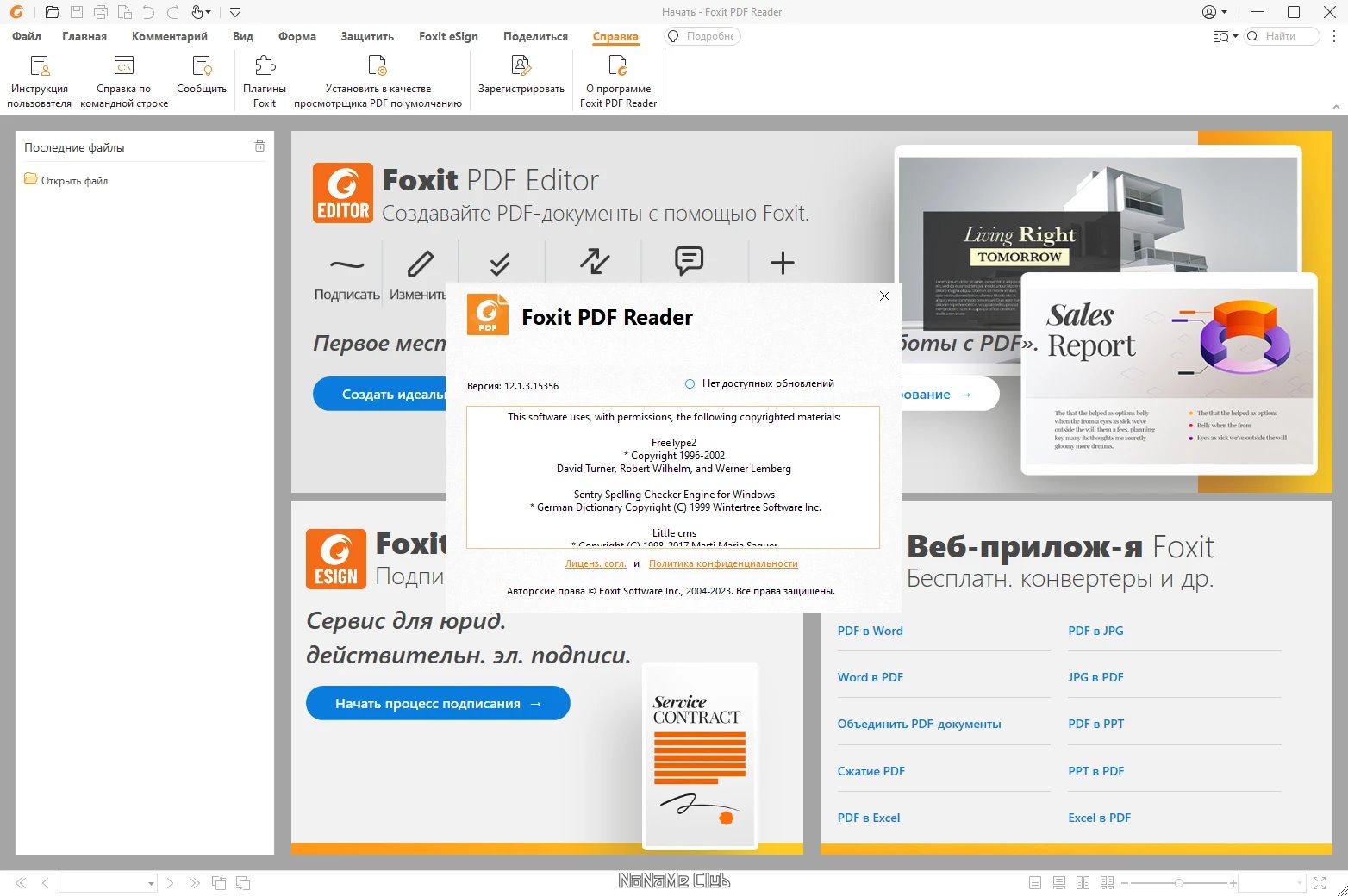Click the Начать процесс подписания button
The image size is (1348, 896).
point(437,703)
